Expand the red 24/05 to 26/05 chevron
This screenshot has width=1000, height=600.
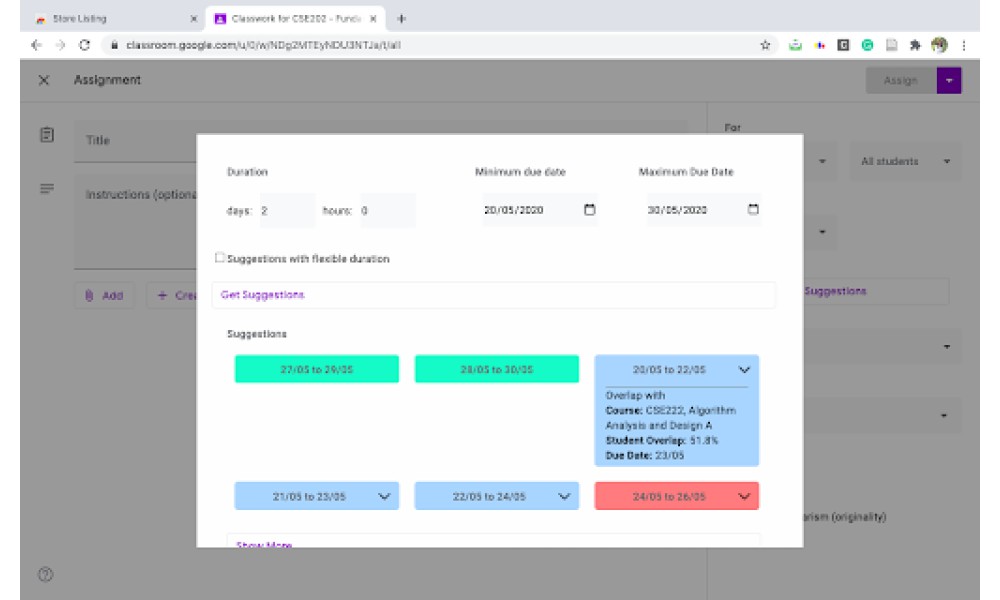pos(744,496)
